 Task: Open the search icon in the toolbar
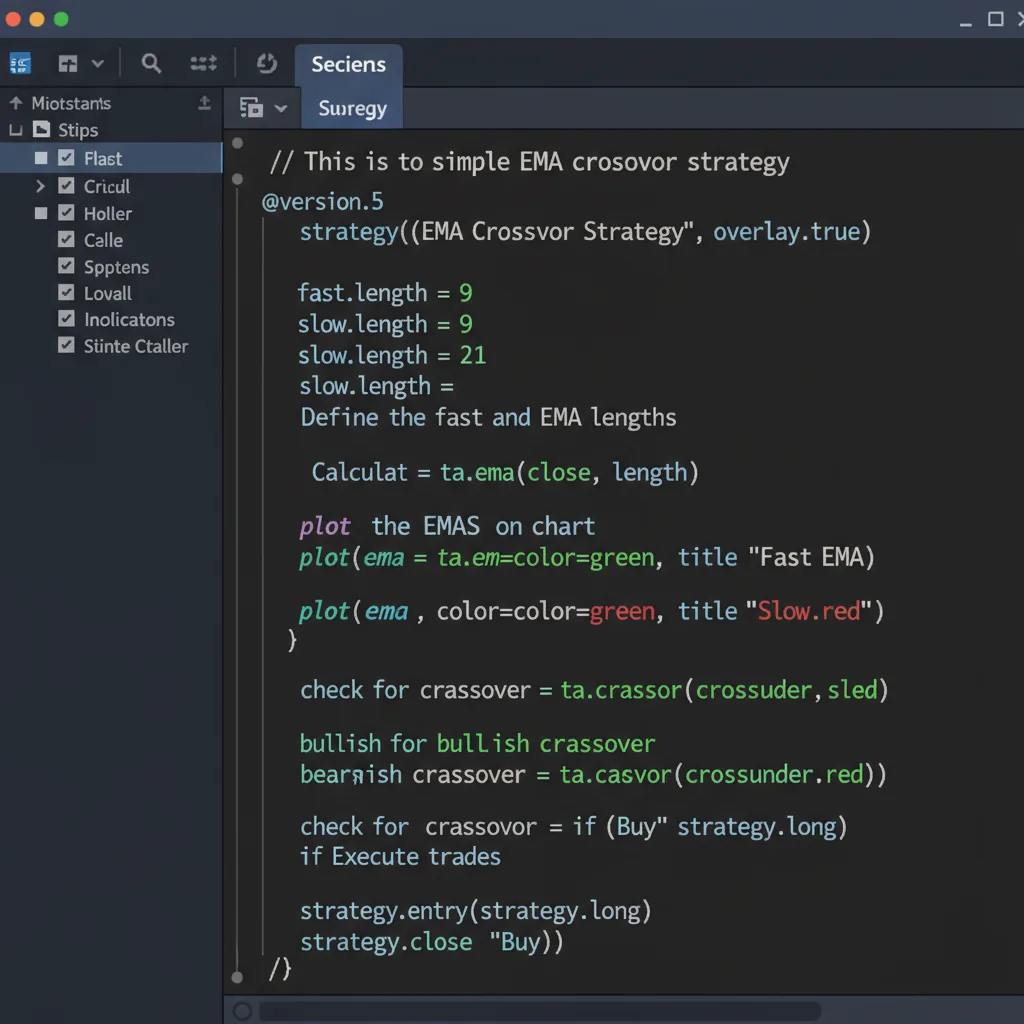click(151, 63)
